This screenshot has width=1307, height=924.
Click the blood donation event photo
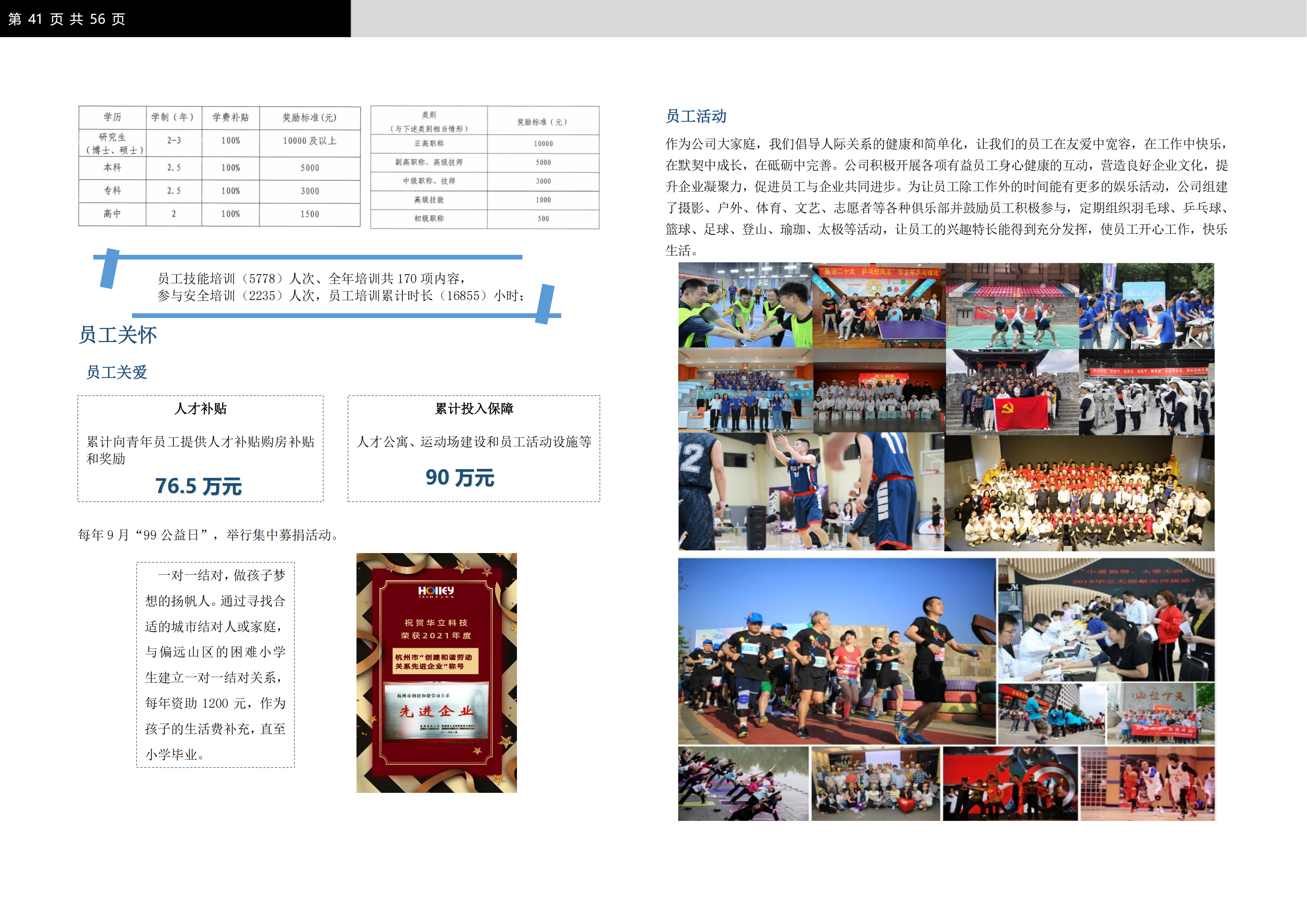pos(1105,619)
